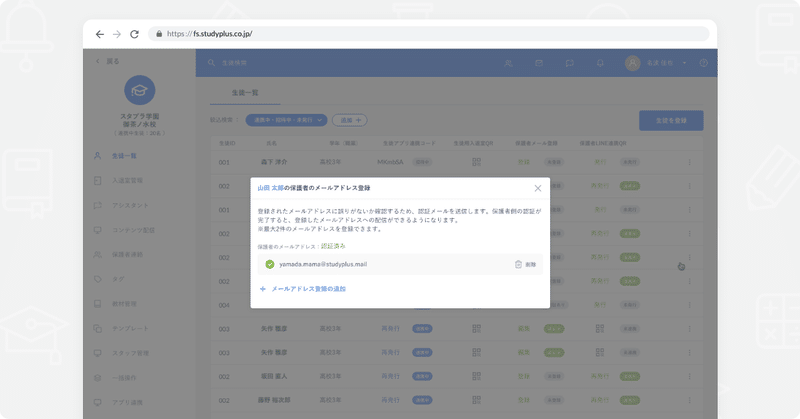Image resolution: width=800 pixels, height=419 pixels.
Task: Click the user avatar in top bar
Action: coord(633,63)
